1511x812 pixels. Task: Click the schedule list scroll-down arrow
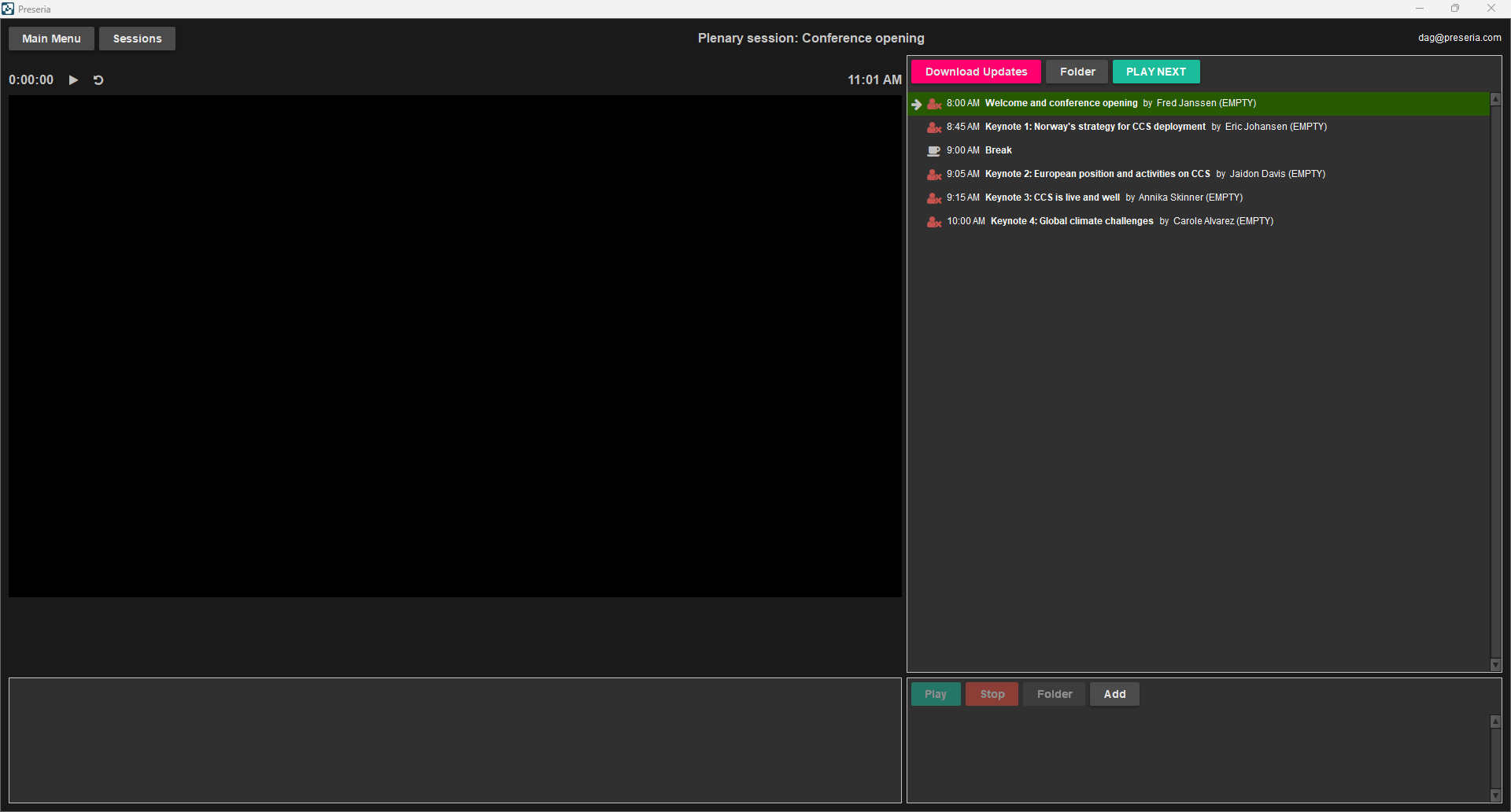point(1495,665)
